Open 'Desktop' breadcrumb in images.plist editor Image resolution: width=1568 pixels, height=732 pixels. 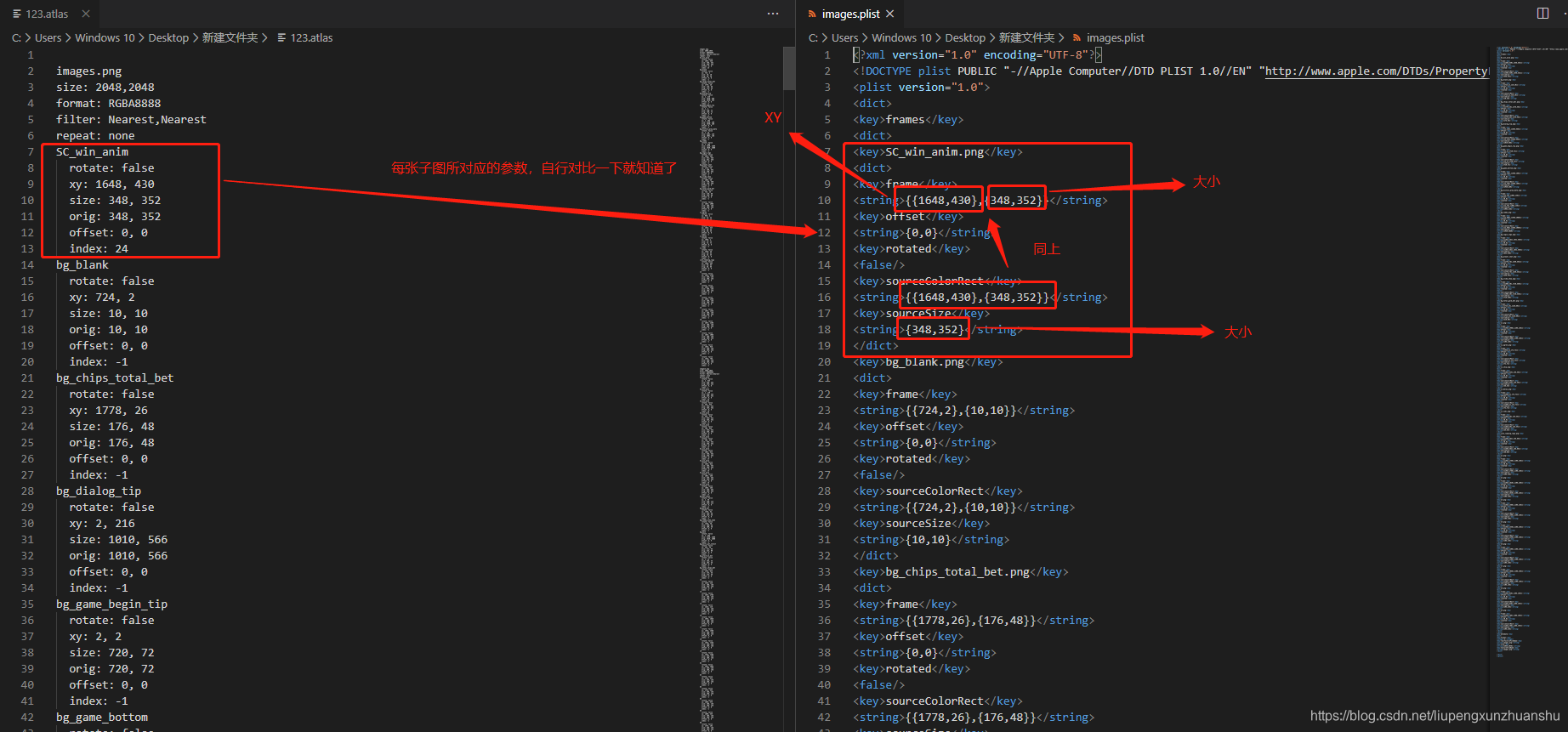pyautogui.click(x=965, y=38)
